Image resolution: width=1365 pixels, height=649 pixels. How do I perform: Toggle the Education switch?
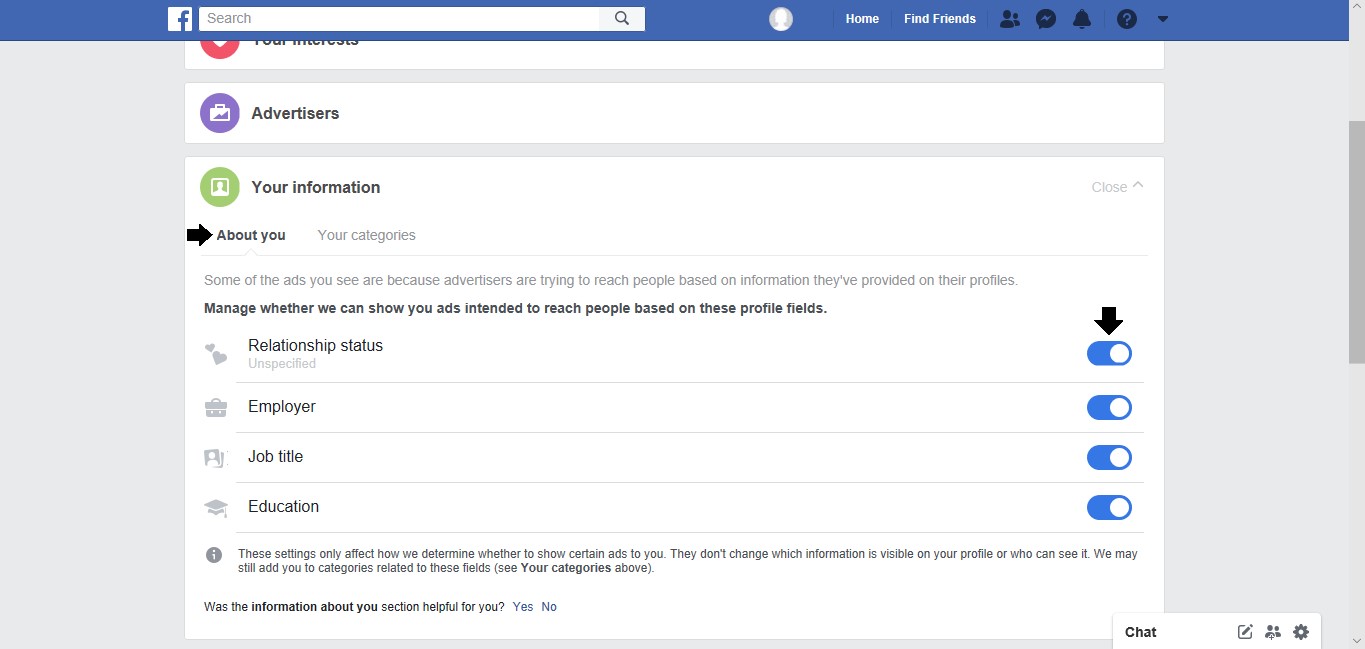(x=1109, y=508)
